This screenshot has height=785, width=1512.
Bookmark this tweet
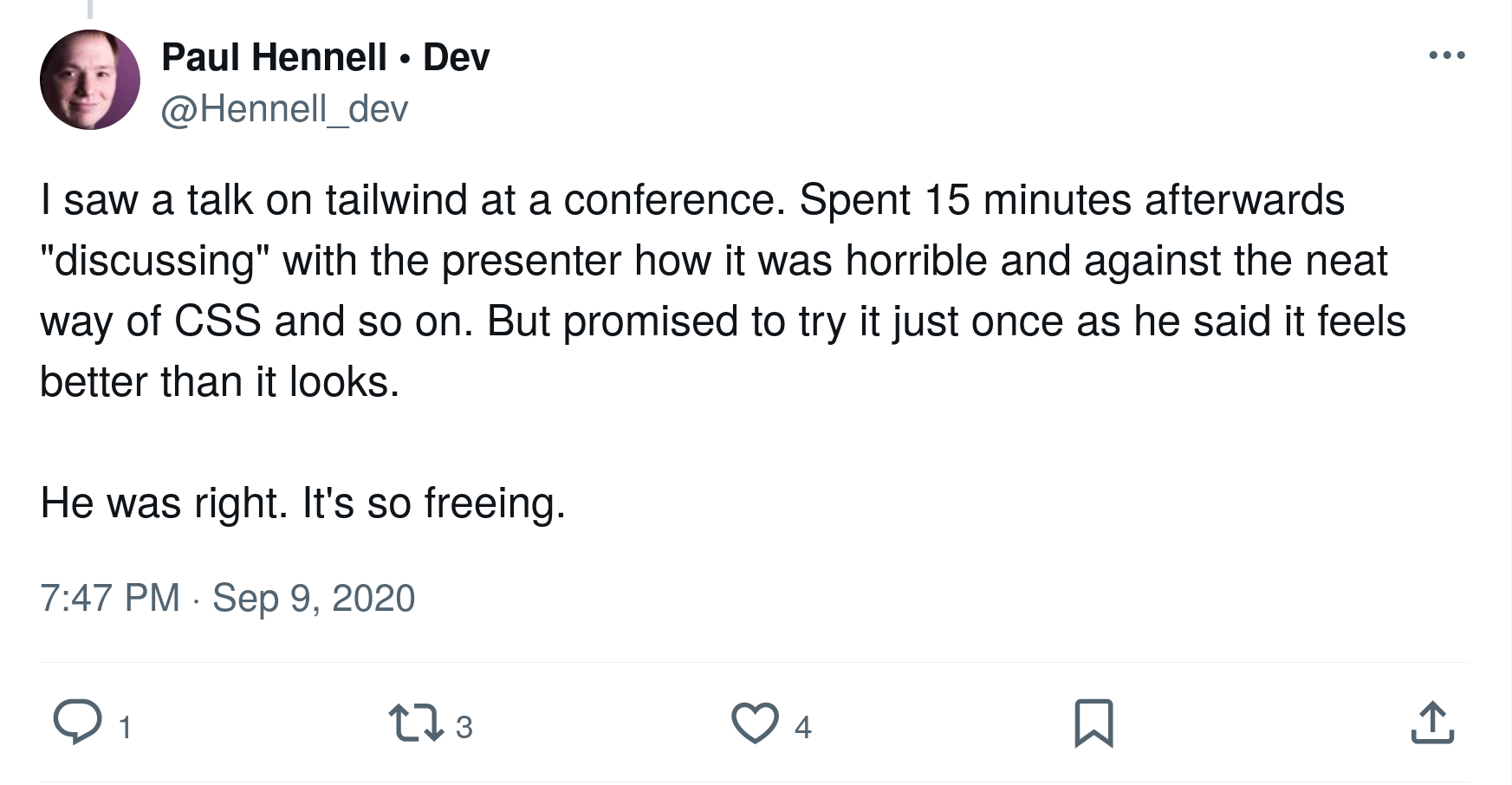(1093, 723)
